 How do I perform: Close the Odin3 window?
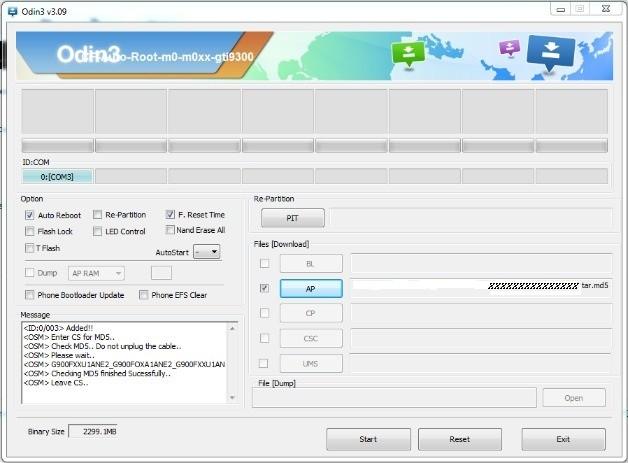(606, 9)
